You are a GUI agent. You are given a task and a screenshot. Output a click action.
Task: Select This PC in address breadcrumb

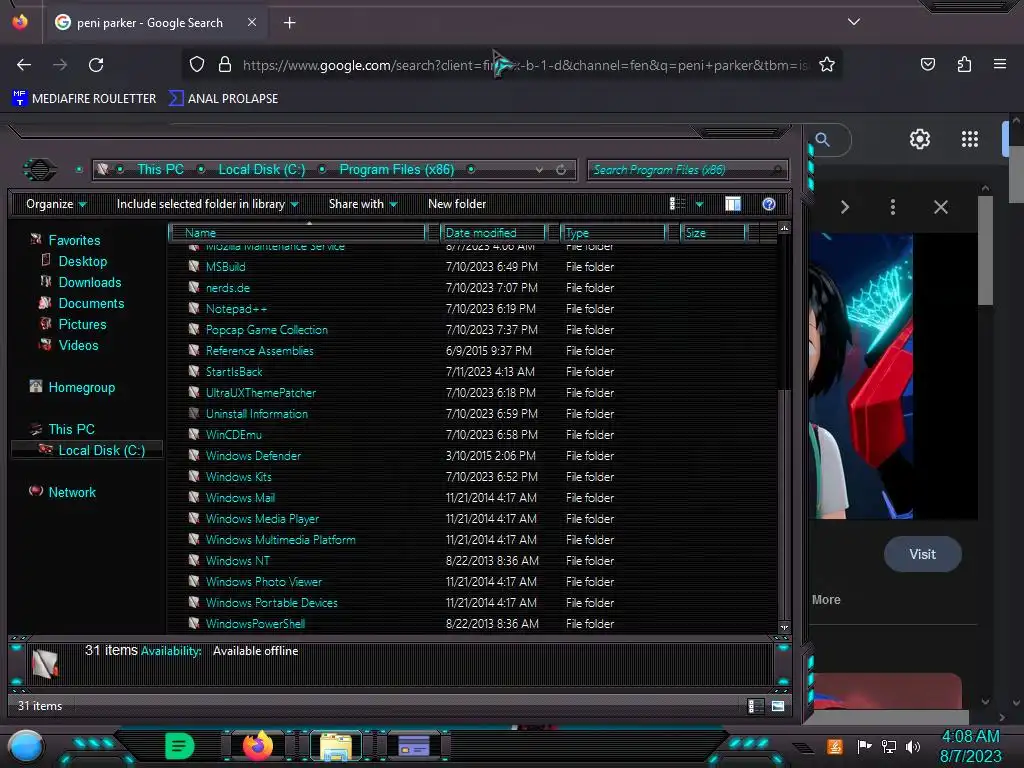coord(160,169)
